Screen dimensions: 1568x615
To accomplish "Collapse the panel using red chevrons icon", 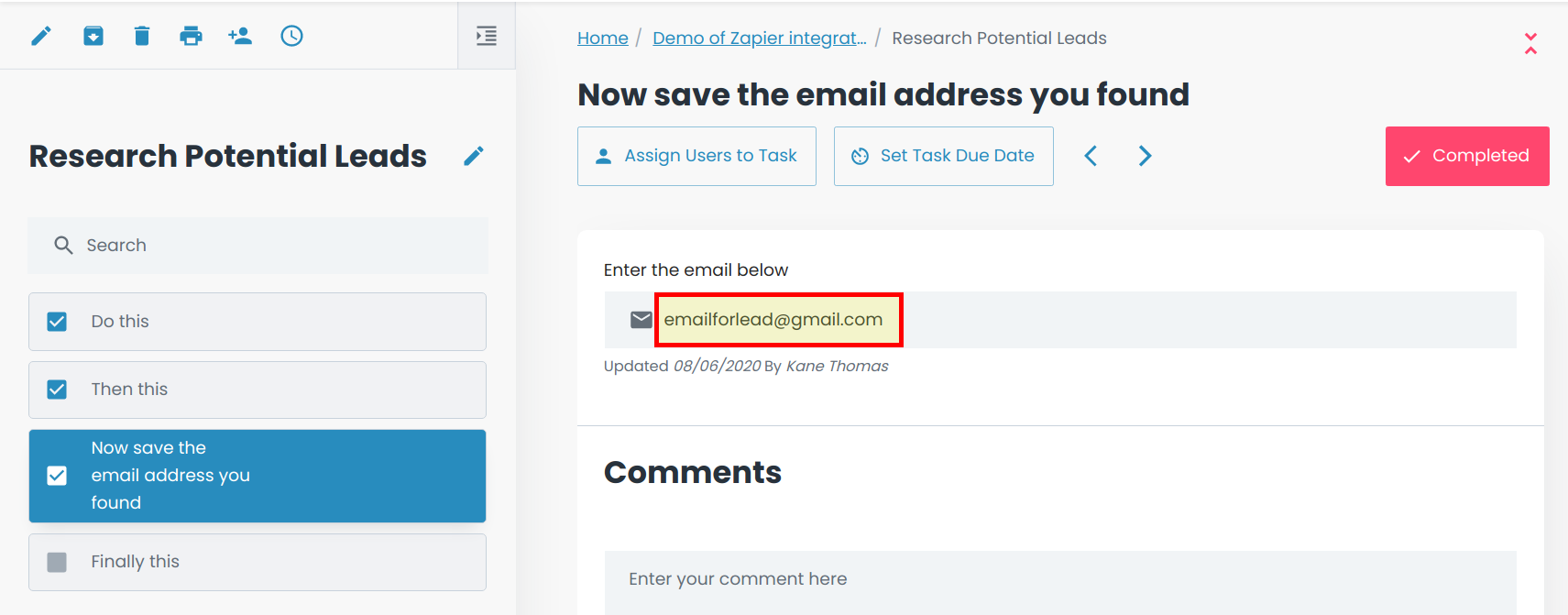I will point(1530,43).
